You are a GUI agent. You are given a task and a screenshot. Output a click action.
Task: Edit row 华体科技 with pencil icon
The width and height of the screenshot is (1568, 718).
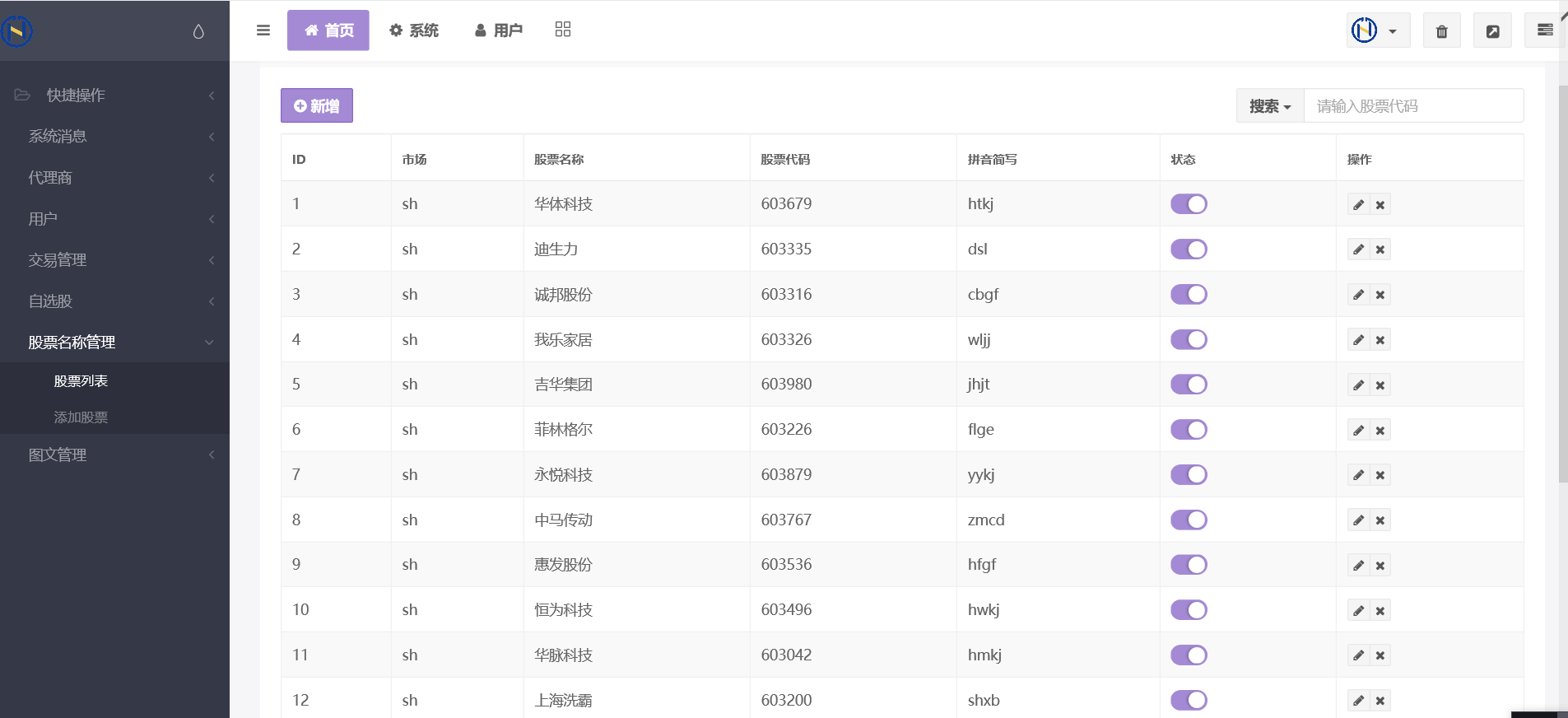click(1358, 205)
